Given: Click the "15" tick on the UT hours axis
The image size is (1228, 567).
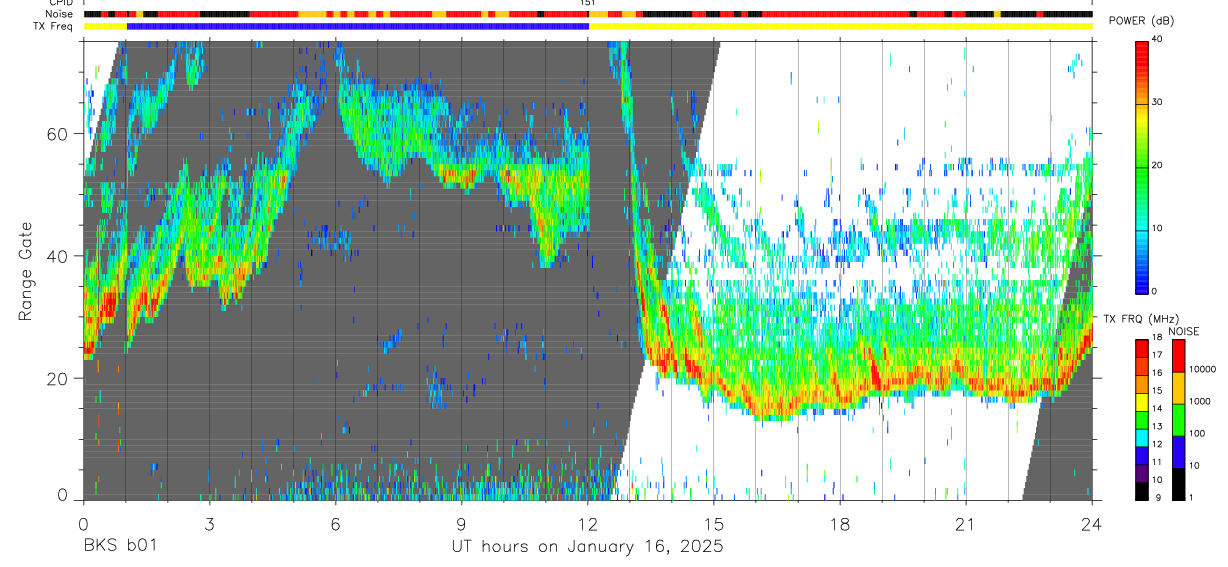Looking at the screenshot, I should 714,524.
